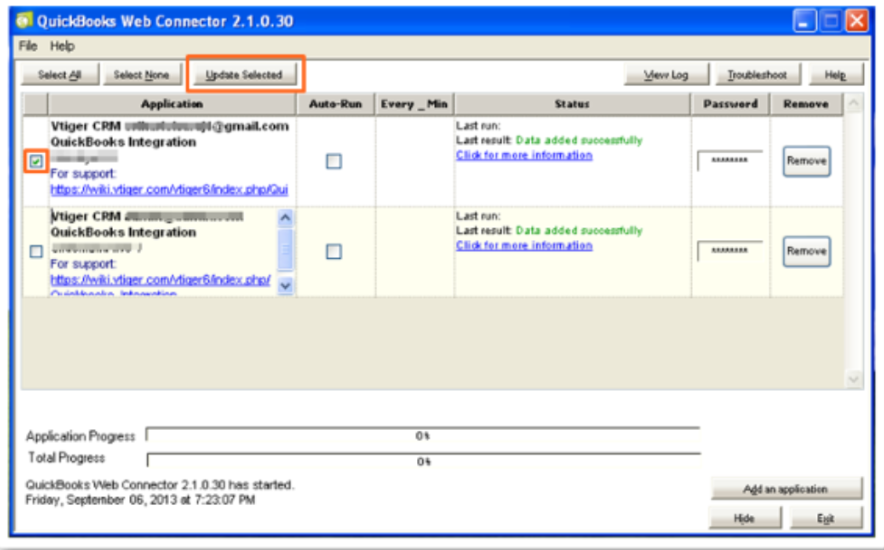The width and height of the screenshot is (884, 550).
Task: Click the application list scroll up arrow
Action: tap(854, 103)
